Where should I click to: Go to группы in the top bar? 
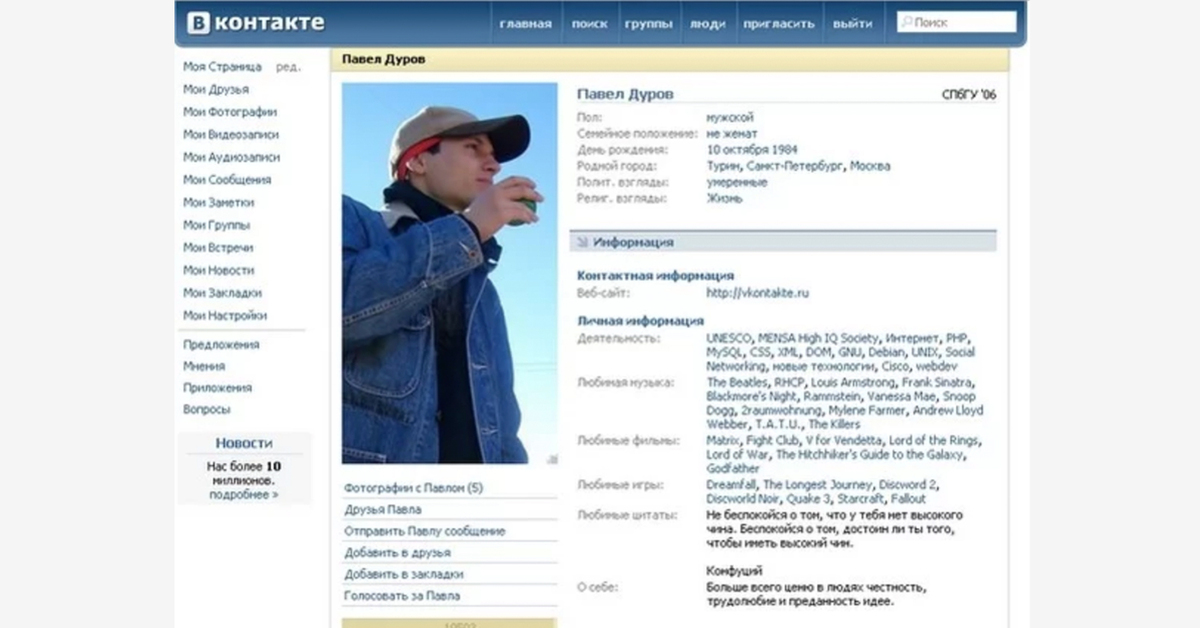click(648, 24)
